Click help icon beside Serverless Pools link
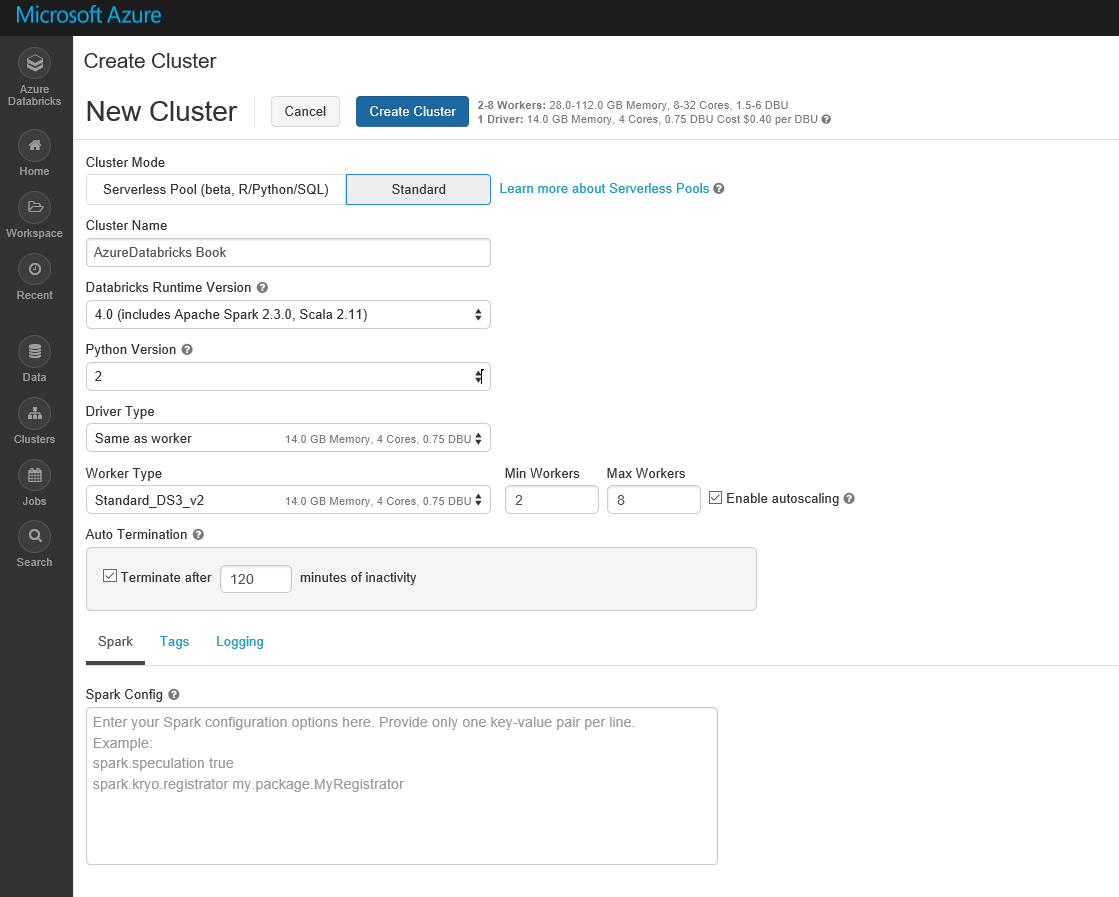This screenshot has height=897, width=1119. coord(719,188)
